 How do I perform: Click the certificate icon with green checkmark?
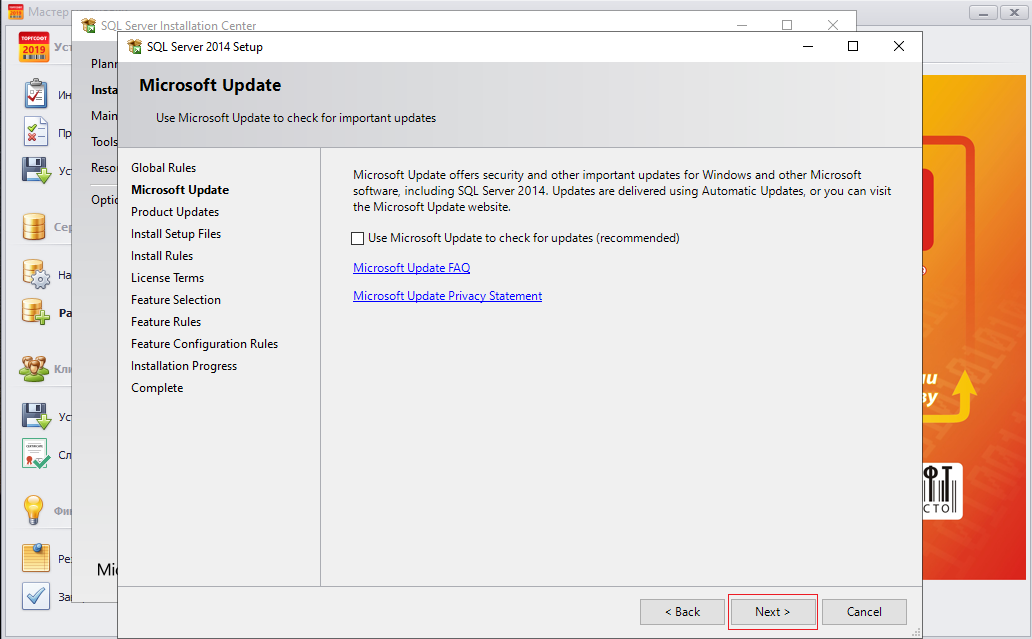click(x=36, y=454)
